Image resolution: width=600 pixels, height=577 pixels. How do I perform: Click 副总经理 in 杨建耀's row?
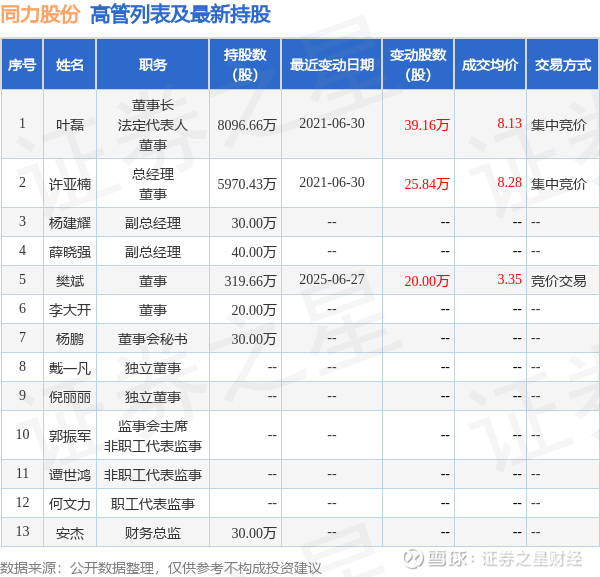point(153,223)
